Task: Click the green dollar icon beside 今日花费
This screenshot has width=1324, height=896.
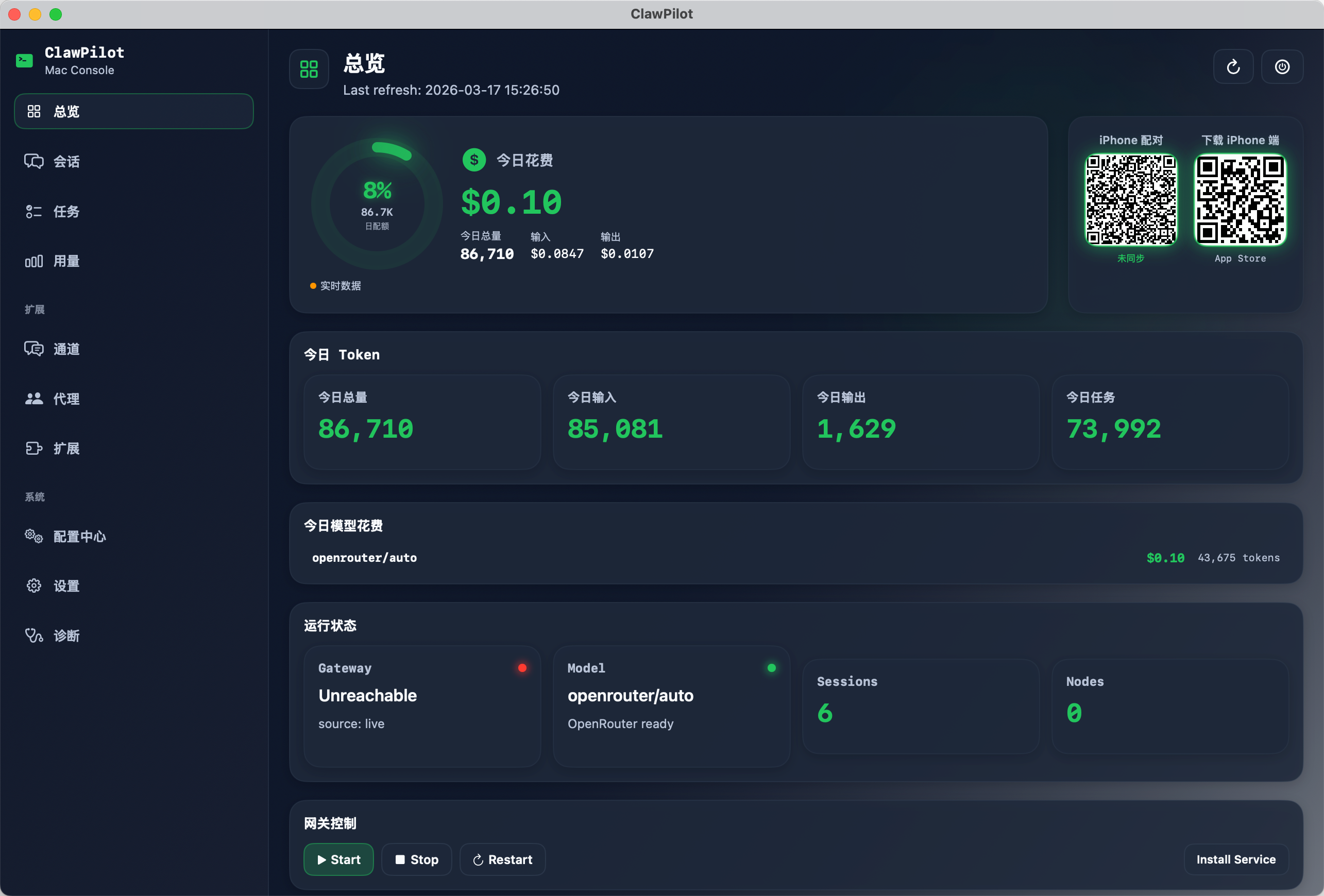Action: pos(473,160)
